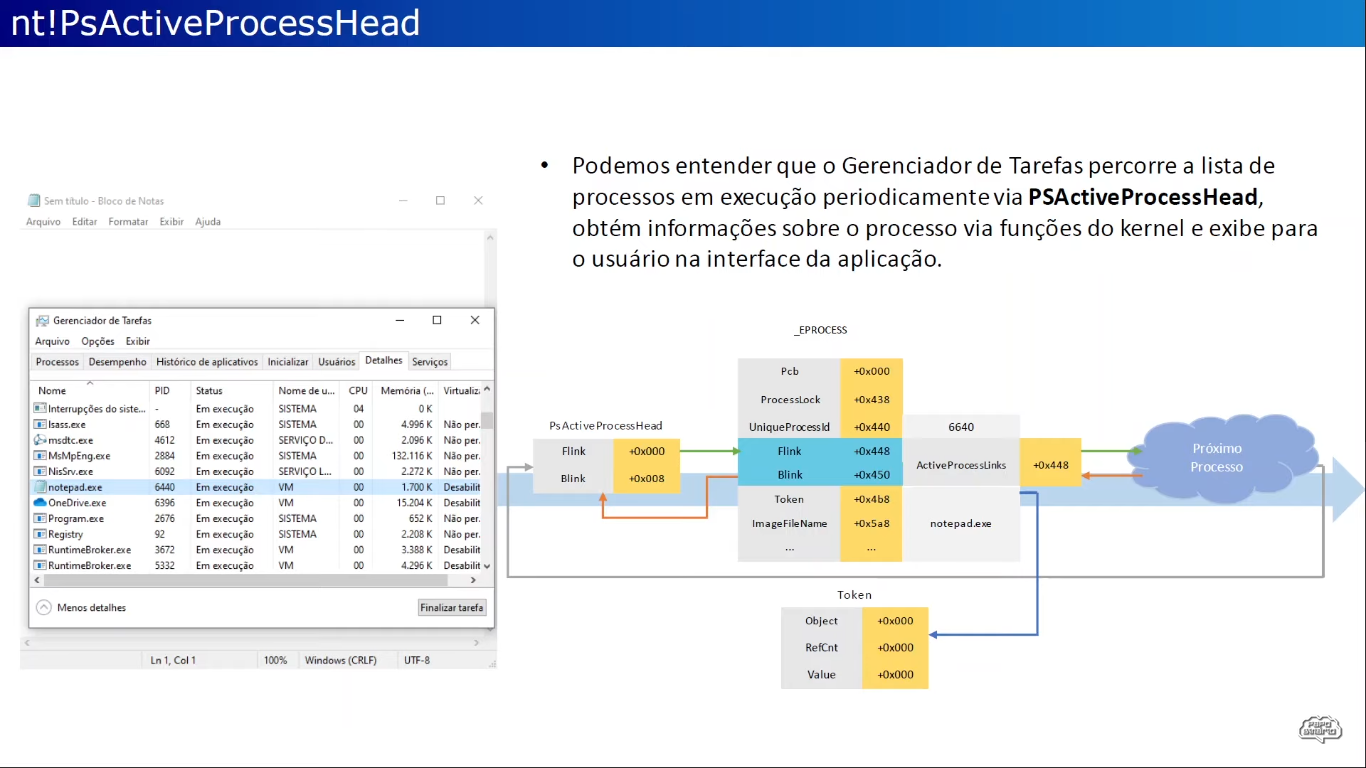
Task: Click the msdtc.exe process icon
Action: pyautogui.click(x=40, y=440)
